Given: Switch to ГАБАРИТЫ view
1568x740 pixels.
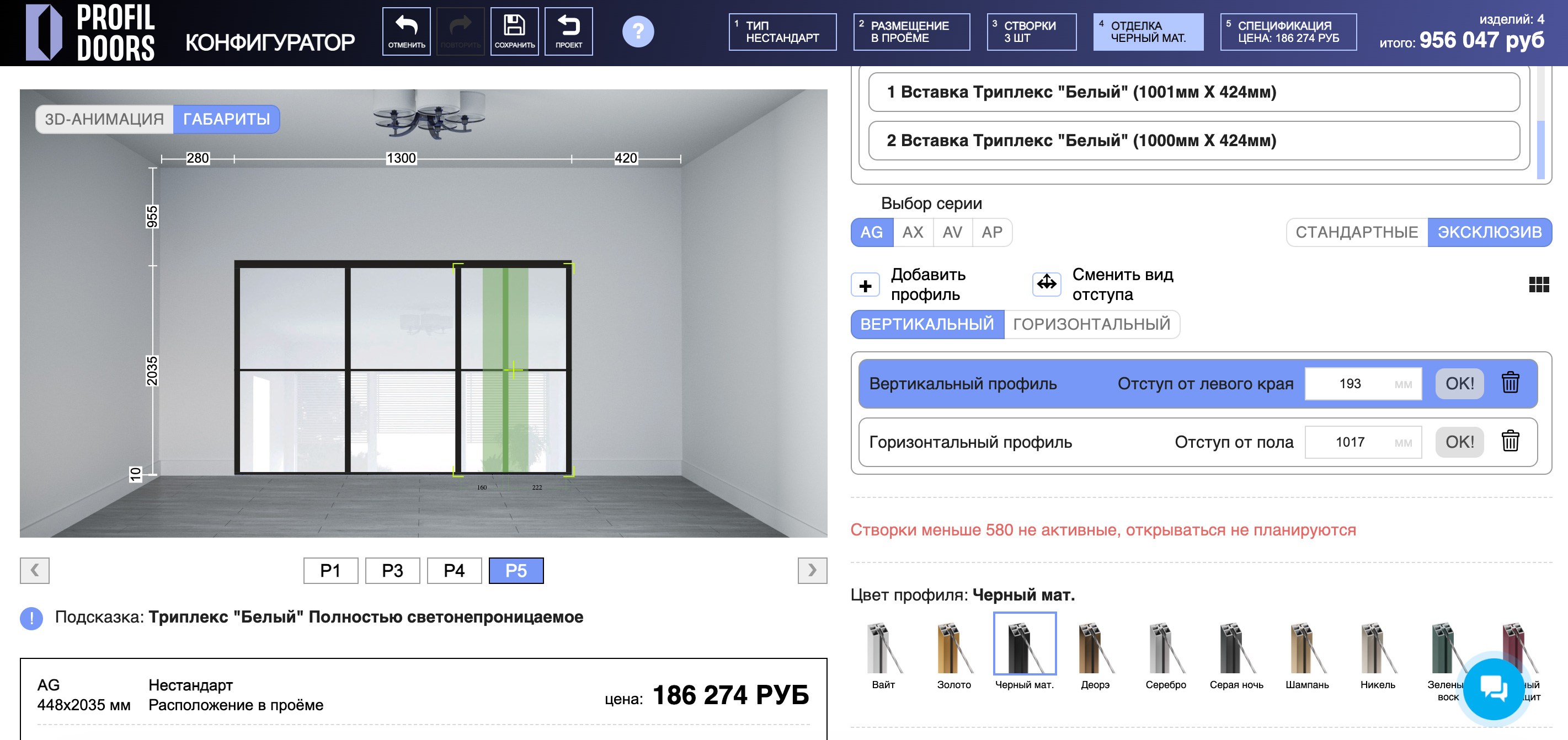Looking at the screenshot, I should tap(226, 119).
